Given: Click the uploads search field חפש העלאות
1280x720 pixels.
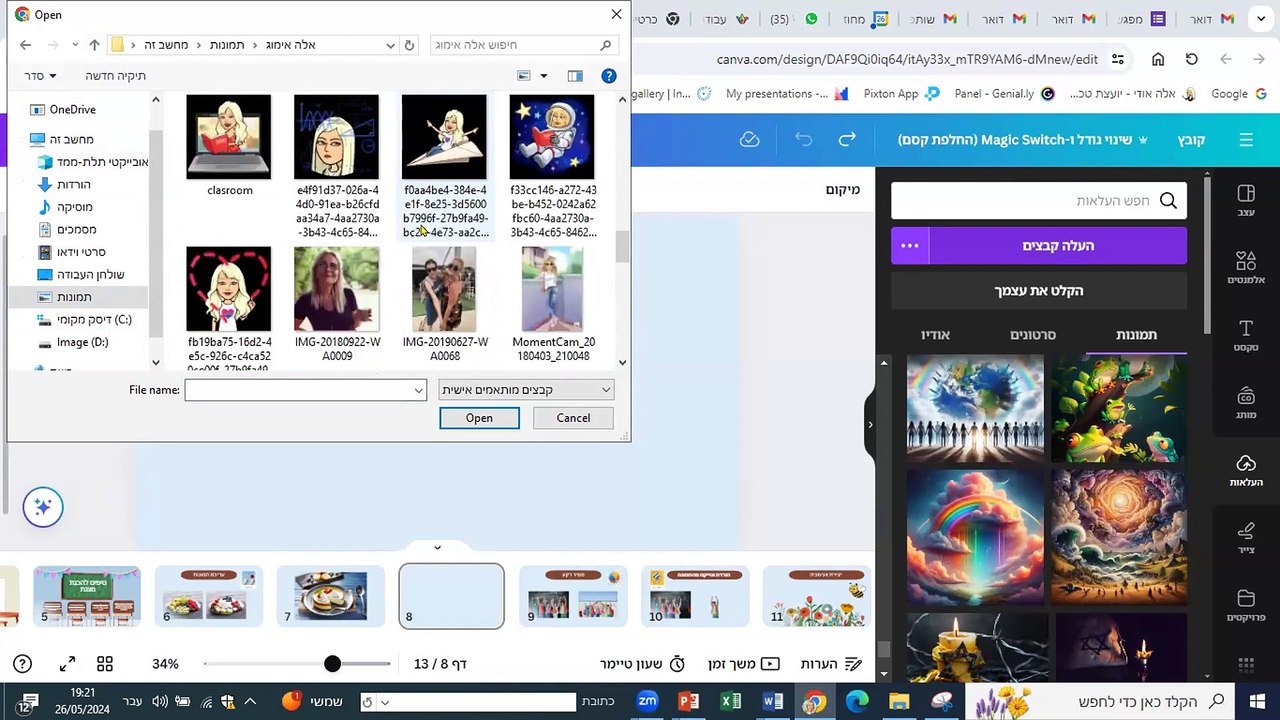Looking at the screenshot, I should coord(1039,201).
